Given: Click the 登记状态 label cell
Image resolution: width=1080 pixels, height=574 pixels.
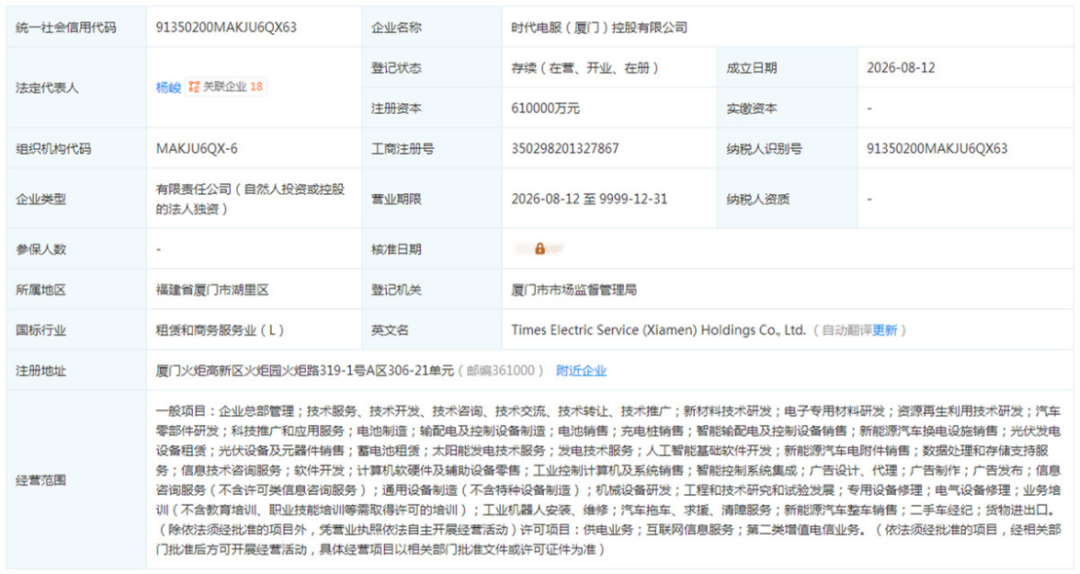Looking at the screenshot, I should coord(432,68).
